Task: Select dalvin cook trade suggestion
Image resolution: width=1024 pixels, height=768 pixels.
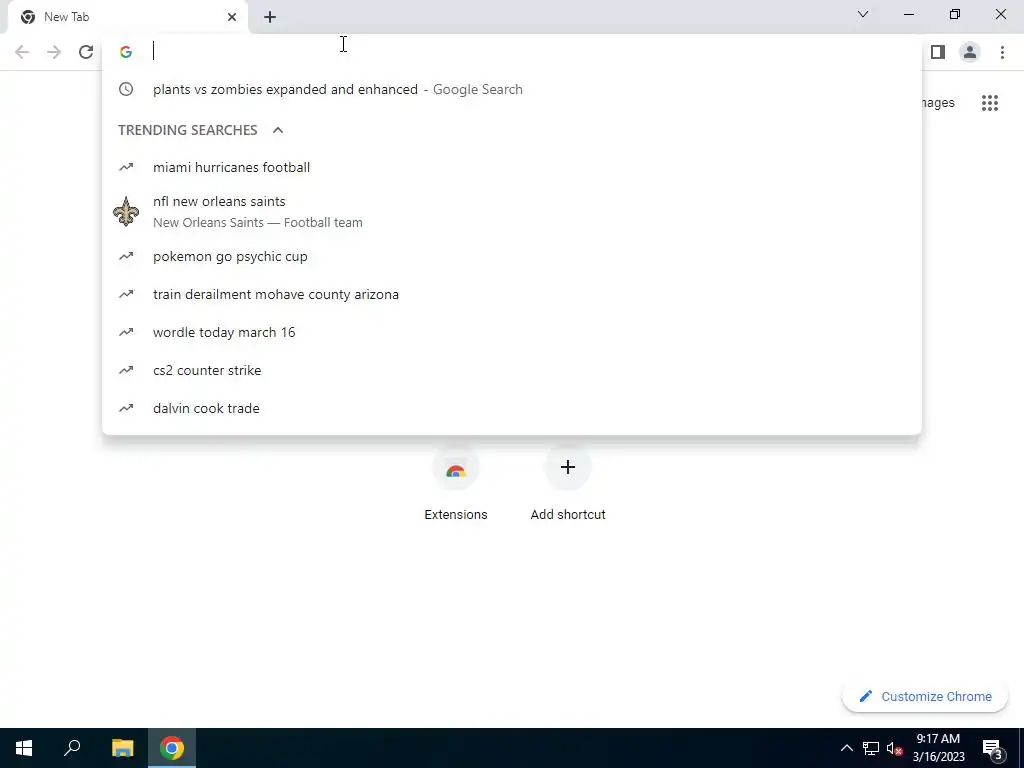Action: 512,408
